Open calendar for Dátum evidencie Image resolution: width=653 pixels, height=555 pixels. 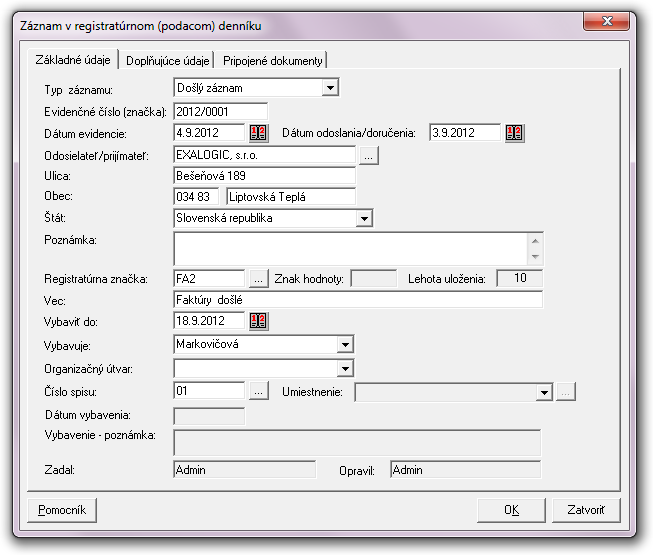(259, 132)
